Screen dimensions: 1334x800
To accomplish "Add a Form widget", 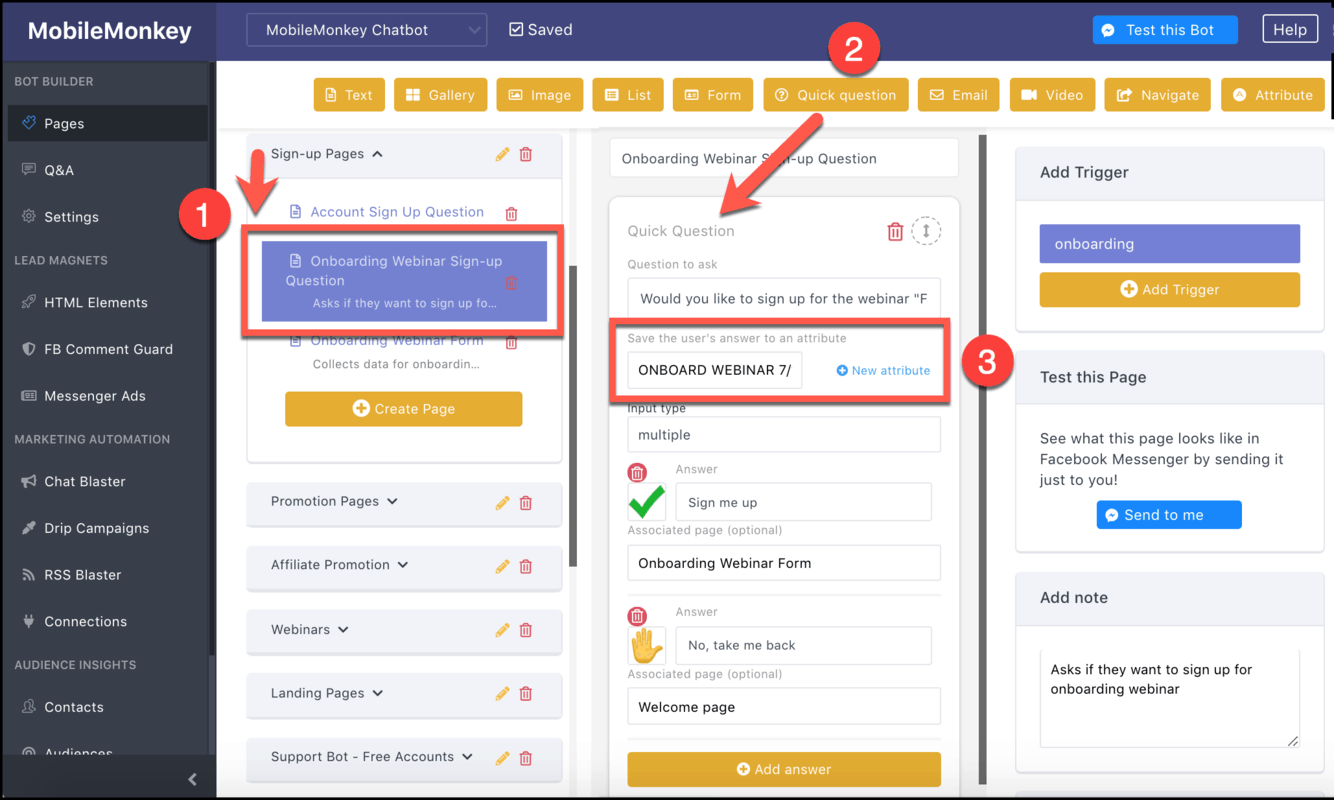I will pos(713,95).
